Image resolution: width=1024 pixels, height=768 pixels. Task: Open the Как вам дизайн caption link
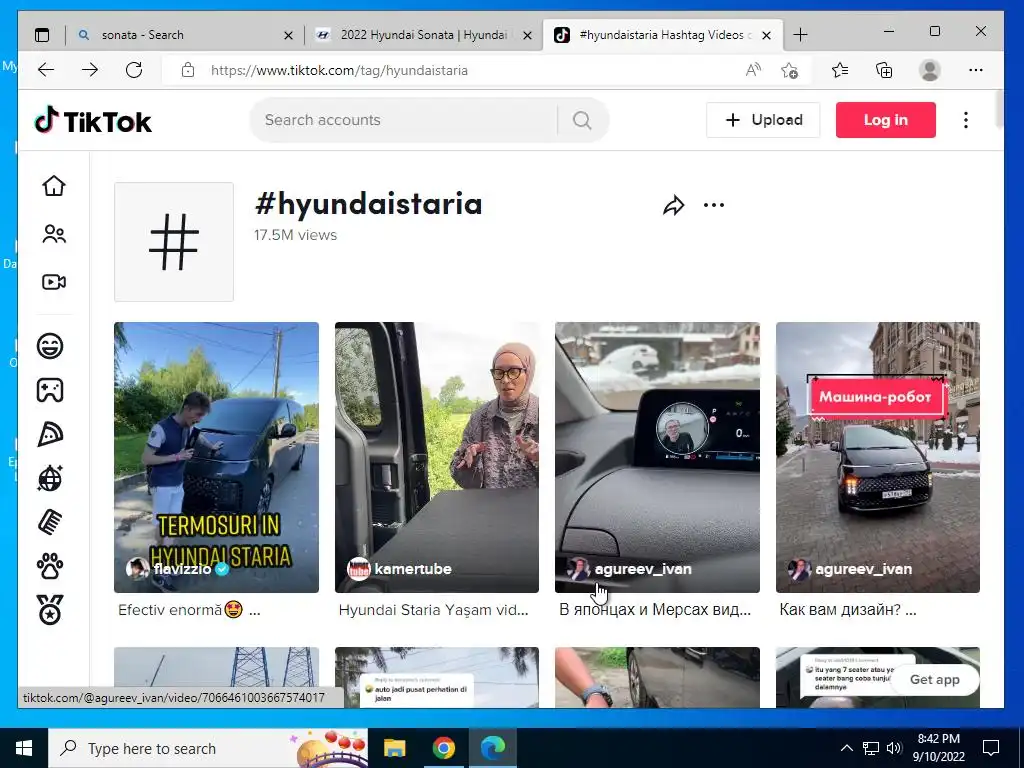click(848, 610)
